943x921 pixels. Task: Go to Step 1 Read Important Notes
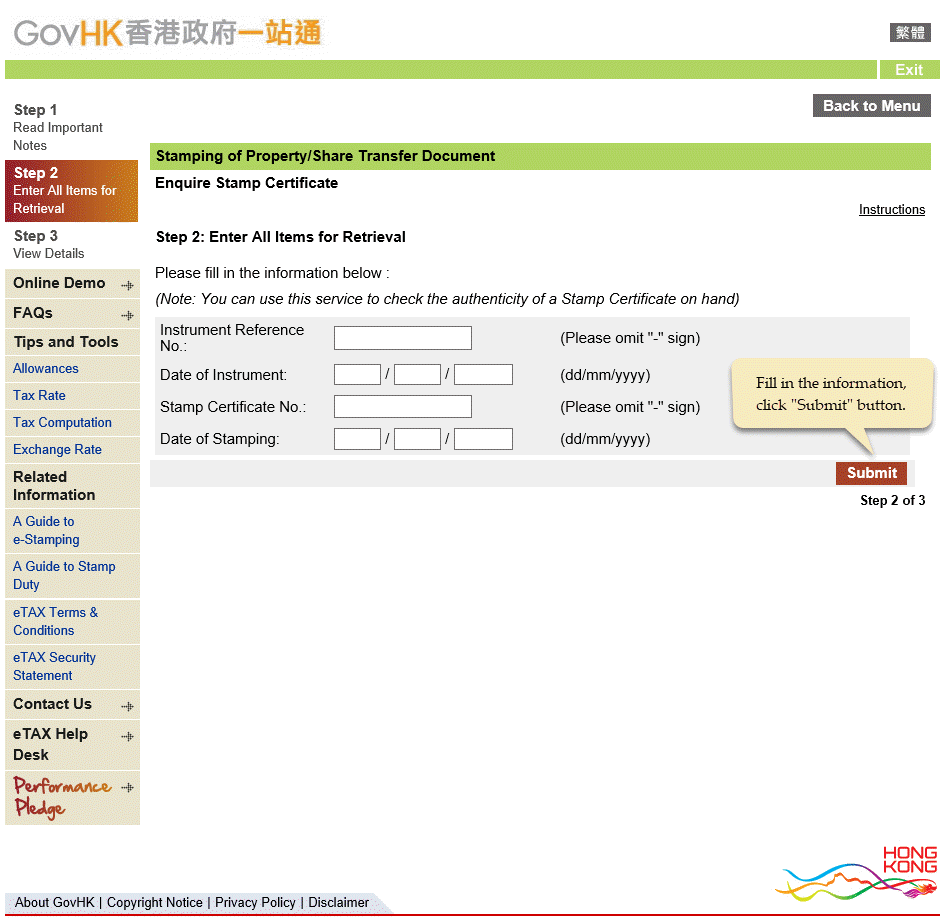click(57, 127)
